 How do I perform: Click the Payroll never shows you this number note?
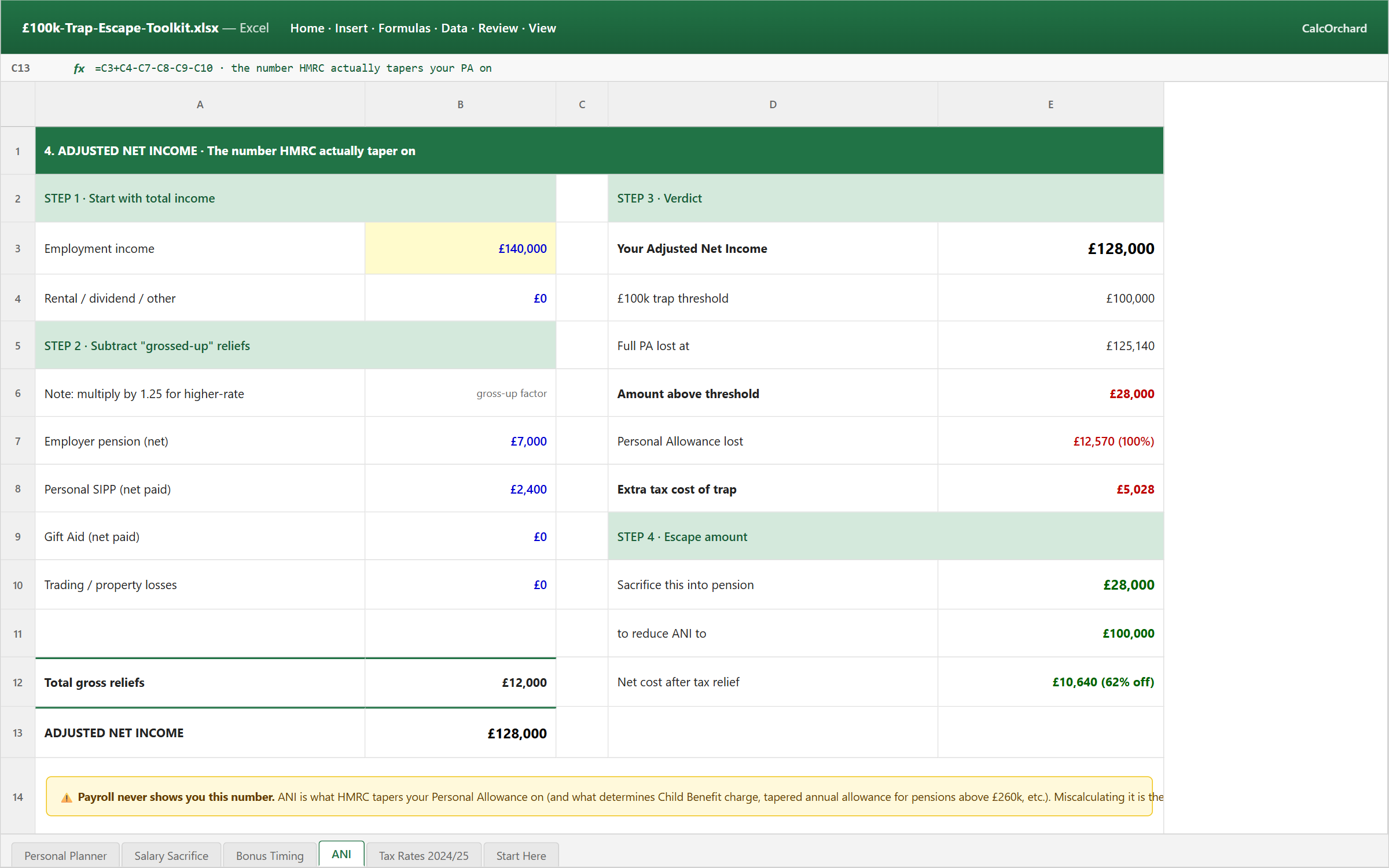pyautogui.click(x=599, y=796)
